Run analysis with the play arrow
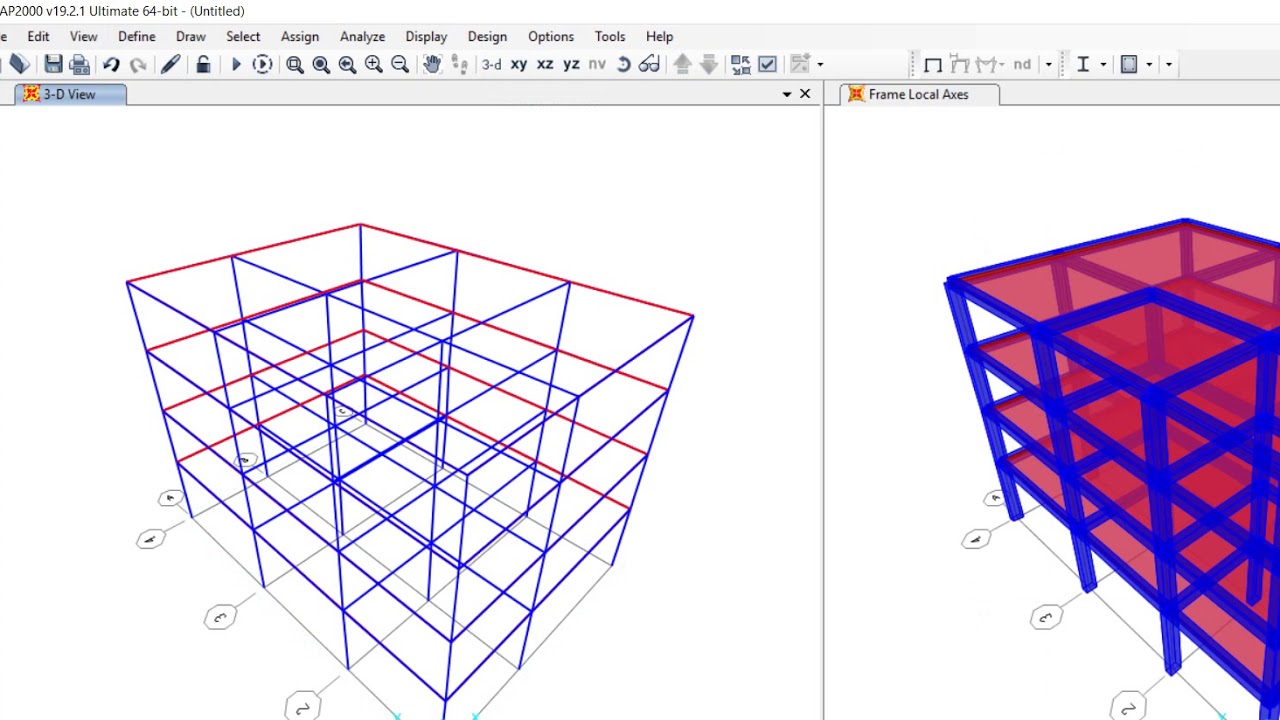This screenshot has height=720, width=1280. tap(236, 64)
